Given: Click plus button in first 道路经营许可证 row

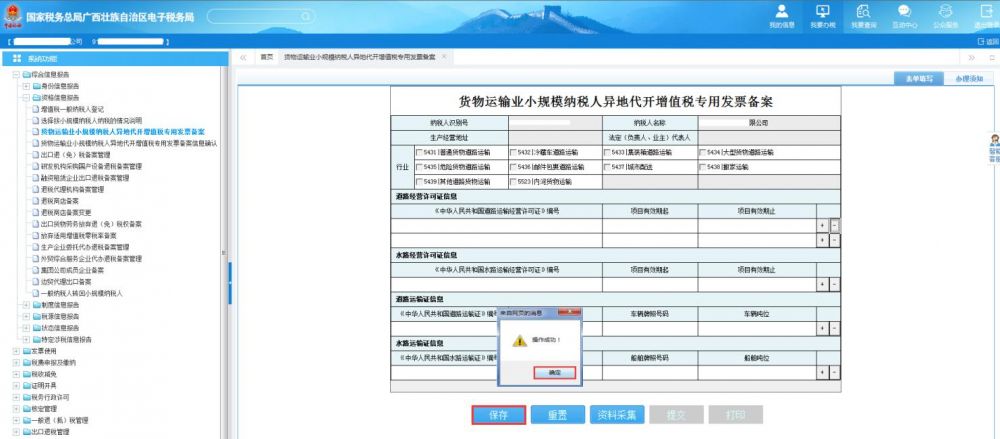Looking at the screenshot, I should [x=822, y=225].
